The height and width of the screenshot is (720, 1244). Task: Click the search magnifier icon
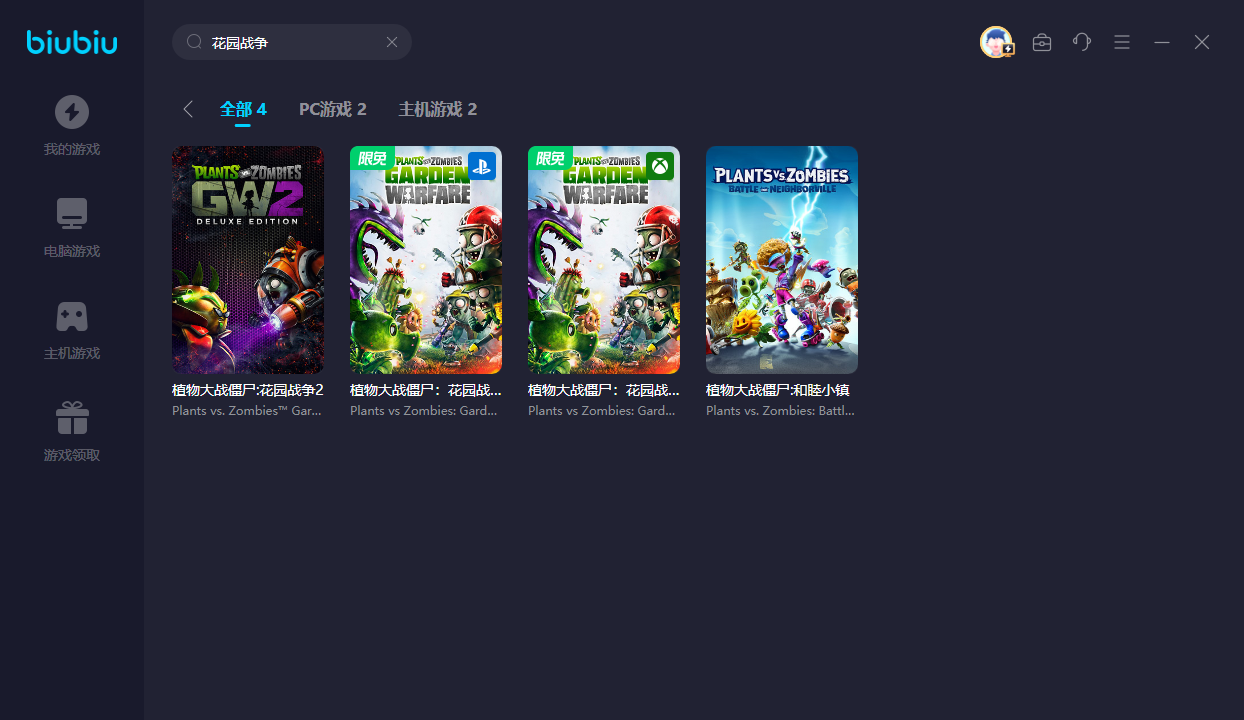pyautogui.click(x=194, y=42)
